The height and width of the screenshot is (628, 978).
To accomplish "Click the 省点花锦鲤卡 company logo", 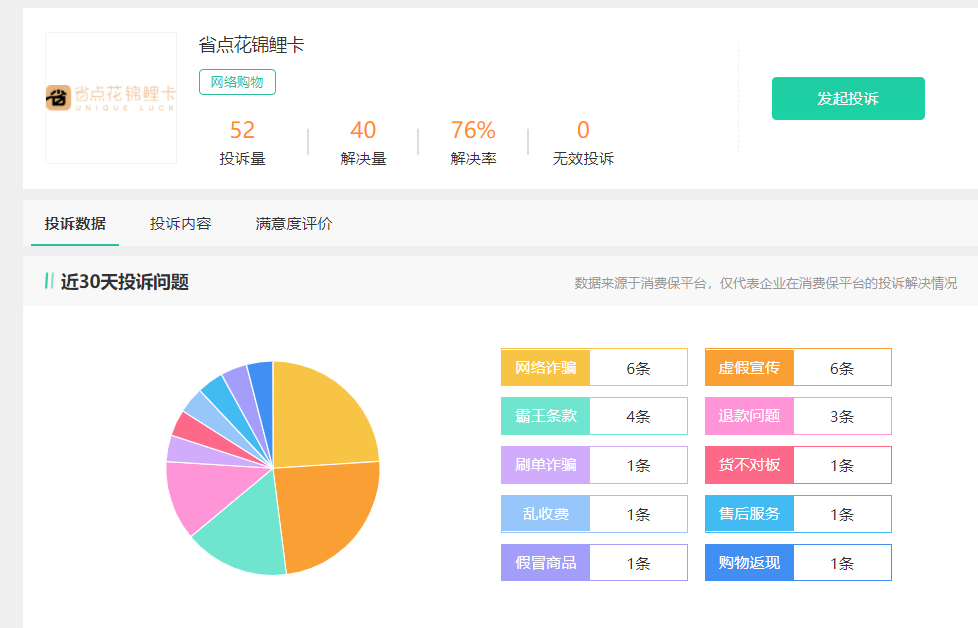I will [111, 98].
